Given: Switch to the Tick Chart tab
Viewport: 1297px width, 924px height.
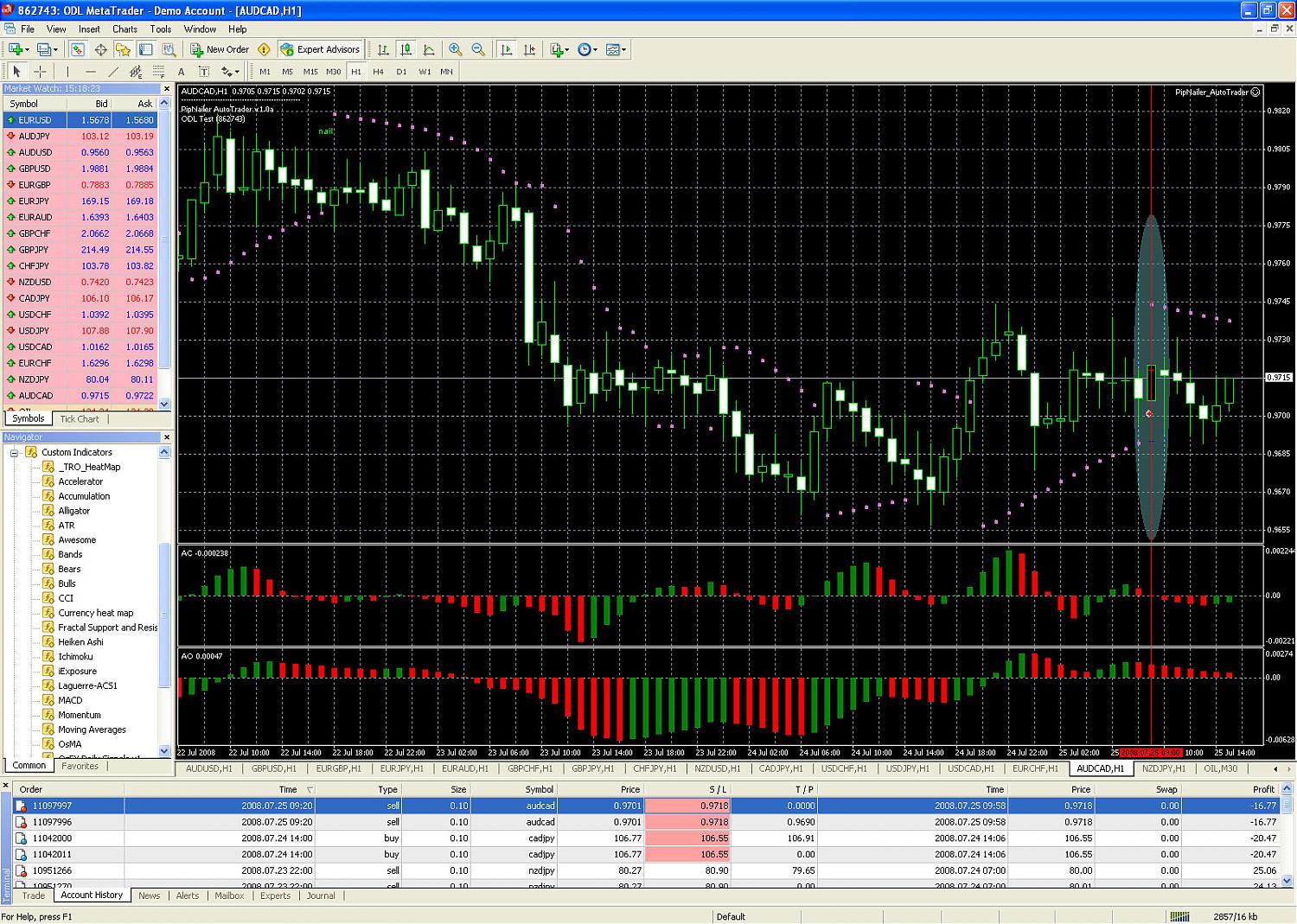Looking at the screenshot, I should click(79, 419).
